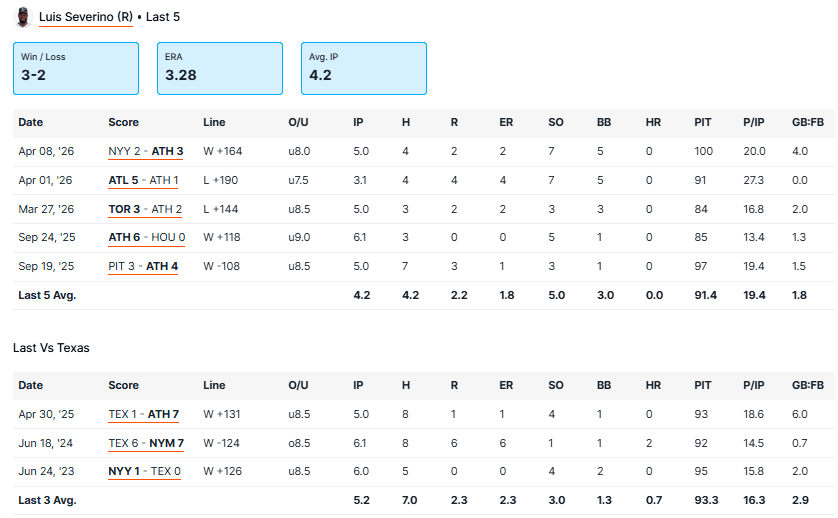Open the TEX 1 - ATH 7 game
The width and height of the screenshot is (838, 518).
143,414
